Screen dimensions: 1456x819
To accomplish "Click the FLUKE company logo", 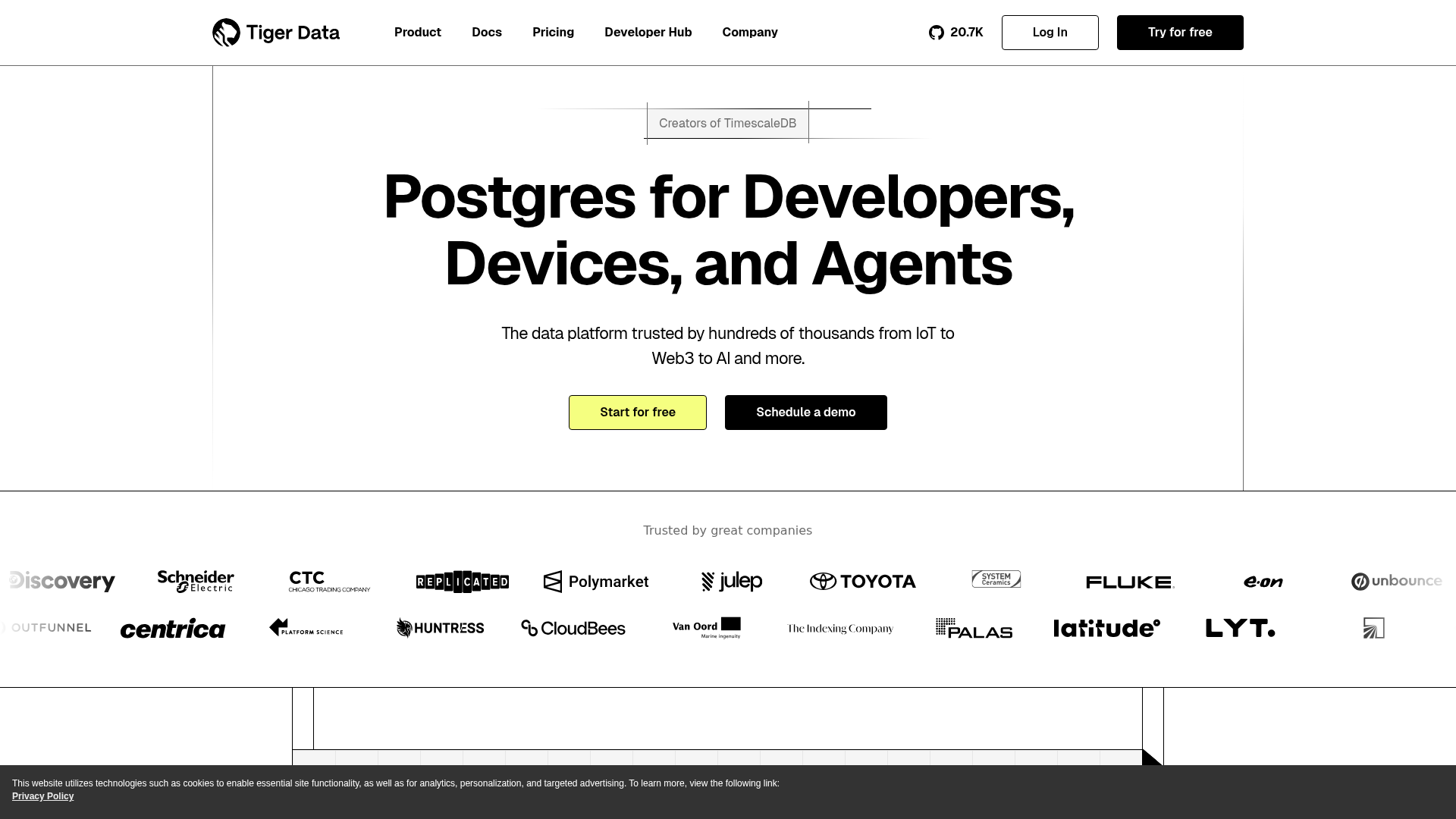I will [1129, 582].
